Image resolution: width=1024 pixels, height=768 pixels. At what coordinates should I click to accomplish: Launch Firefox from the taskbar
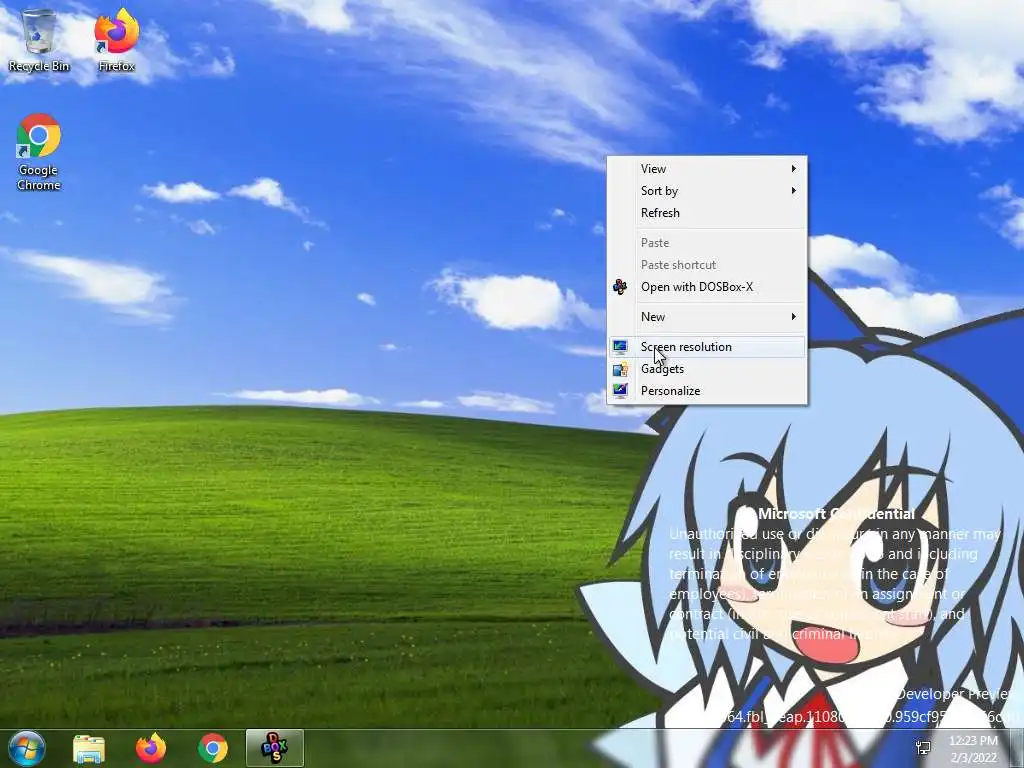[151, 748]
